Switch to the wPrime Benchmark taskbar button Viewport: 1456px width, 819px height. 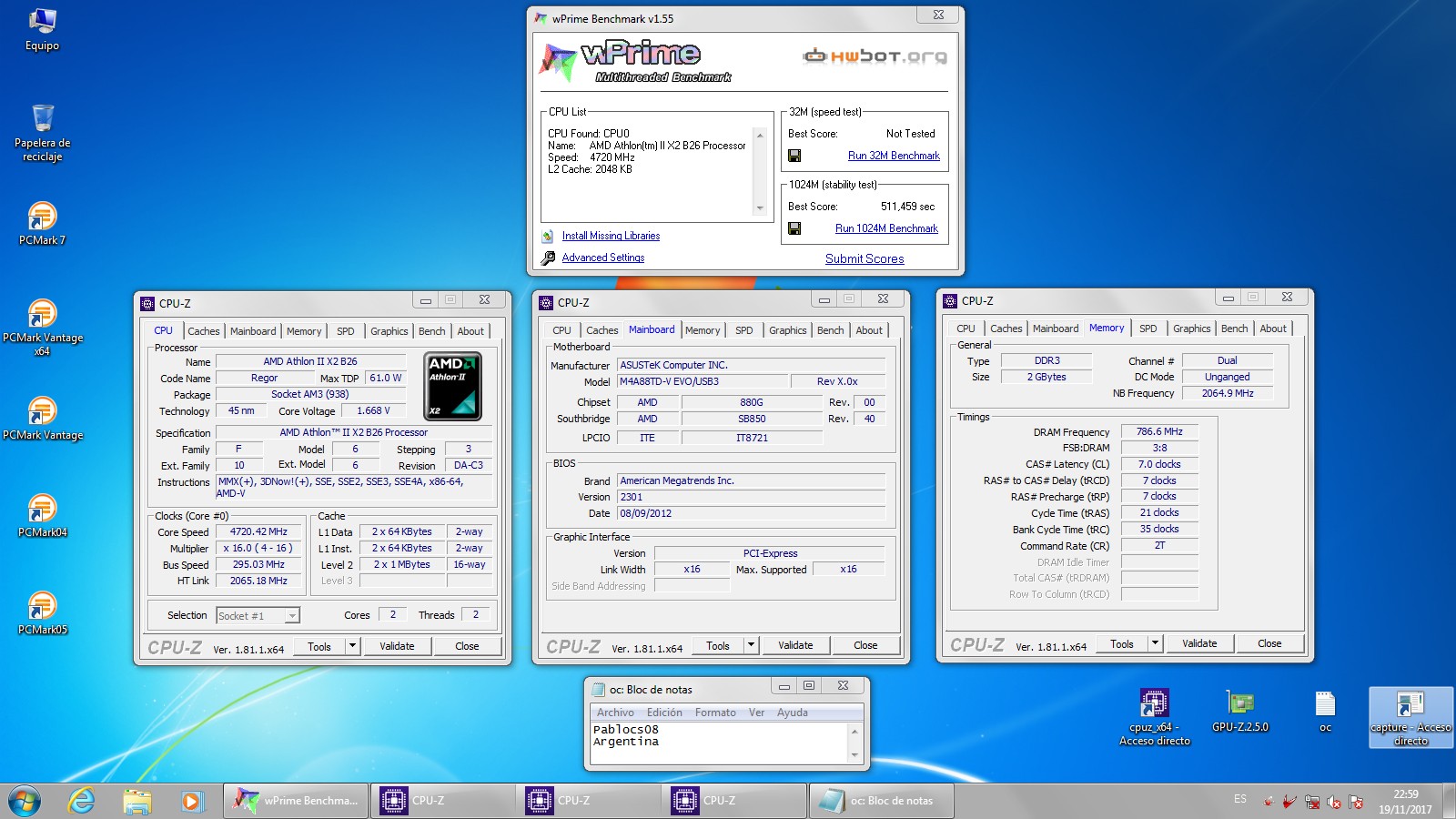tap(296, 801)
